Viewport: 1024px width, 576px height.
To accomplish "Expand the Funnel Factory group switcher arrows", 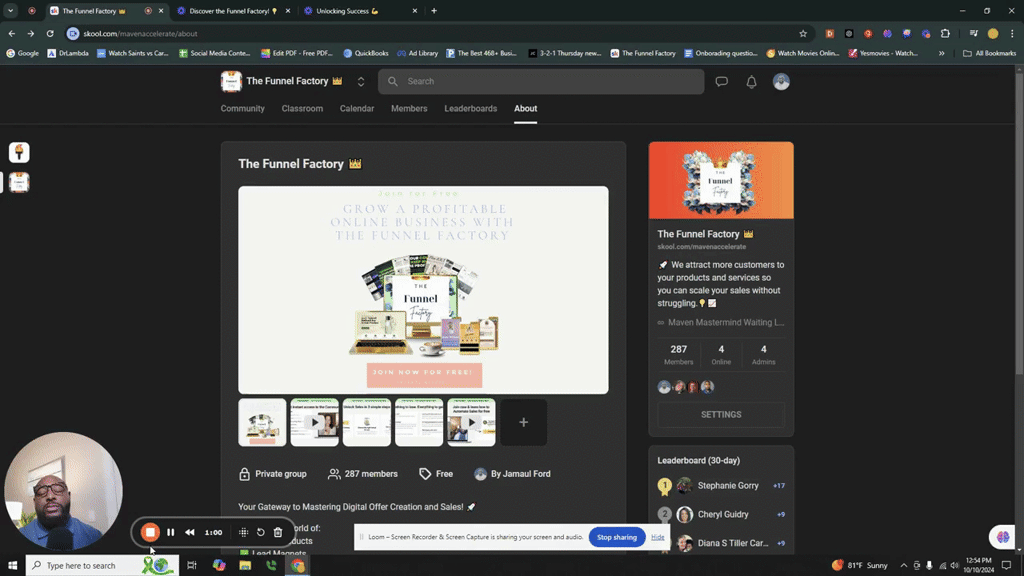I will [x=360, y=82].
